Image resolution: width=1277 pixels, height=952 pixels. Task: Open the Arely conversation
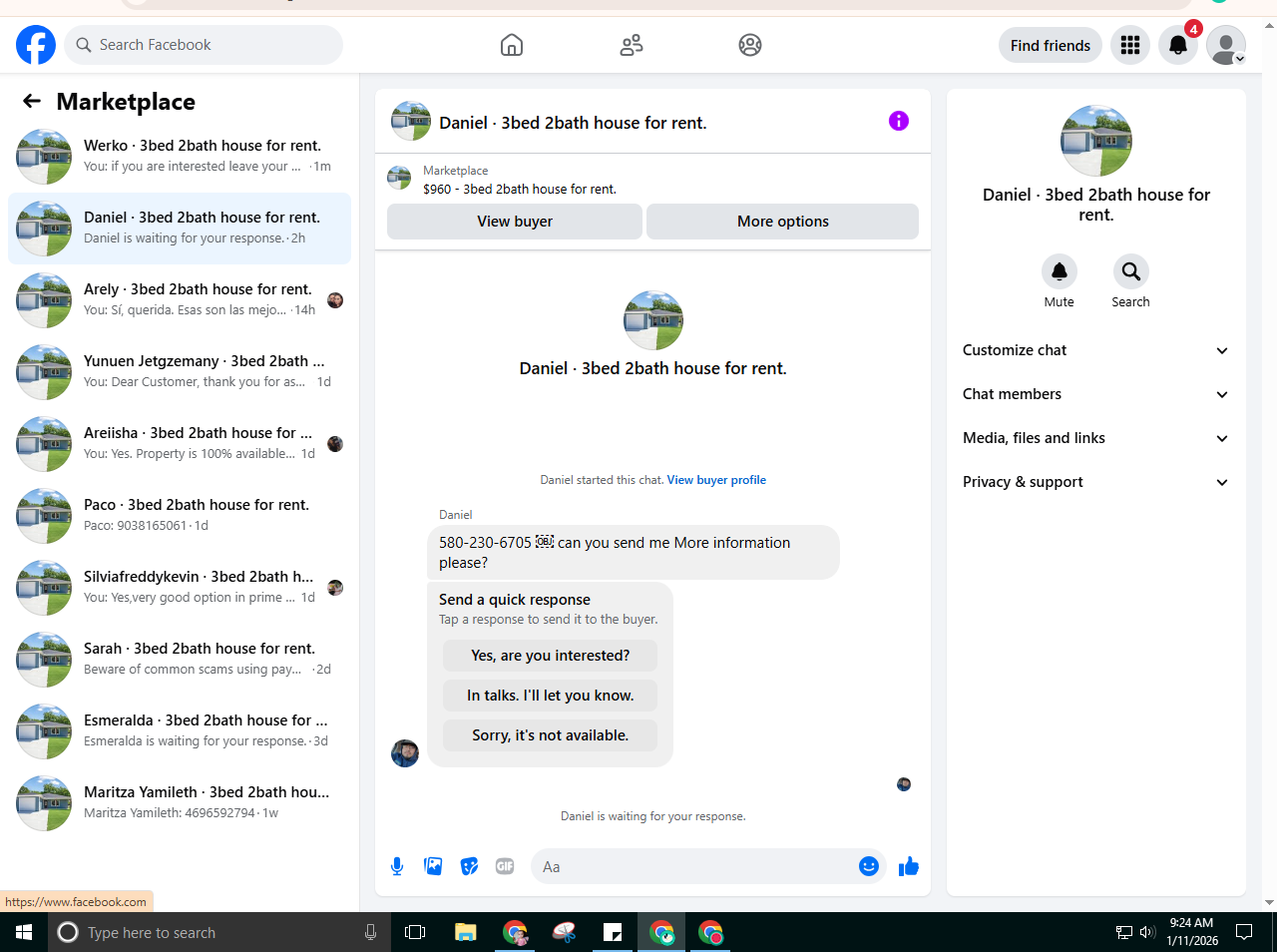click(x=180, y=300)
